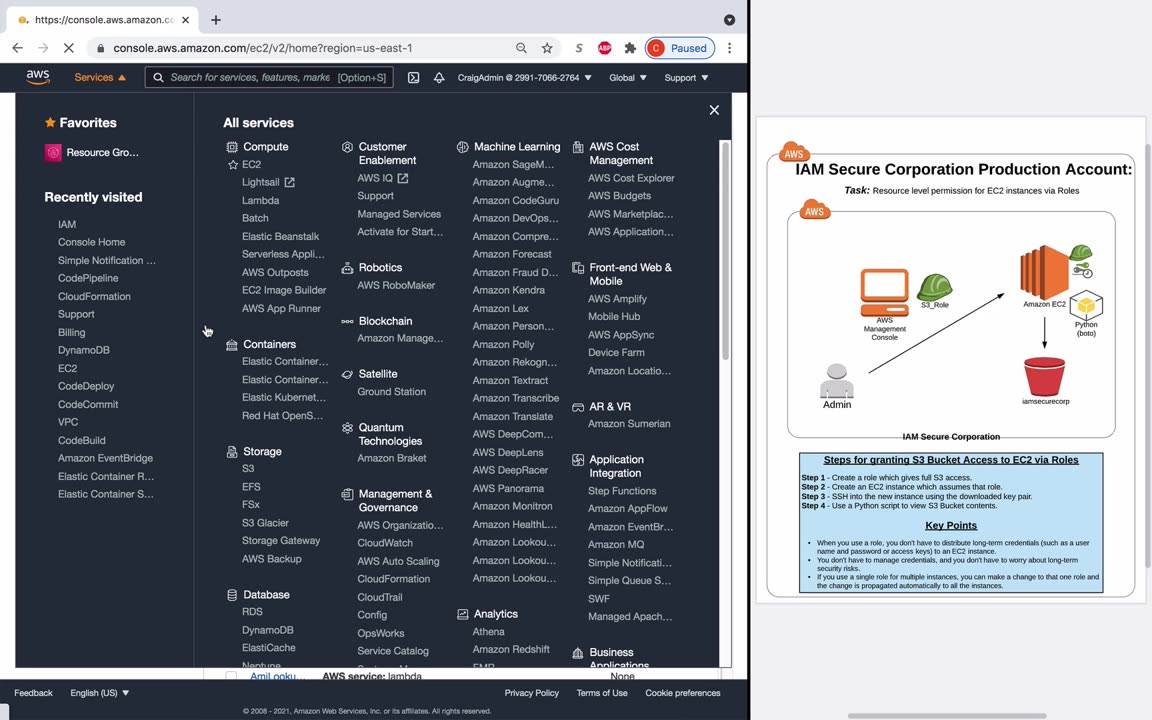The height and width of the screenshot is (720, 1152).
Task: Click the browser zoom magnifier icon
Action: pos(521,48)
